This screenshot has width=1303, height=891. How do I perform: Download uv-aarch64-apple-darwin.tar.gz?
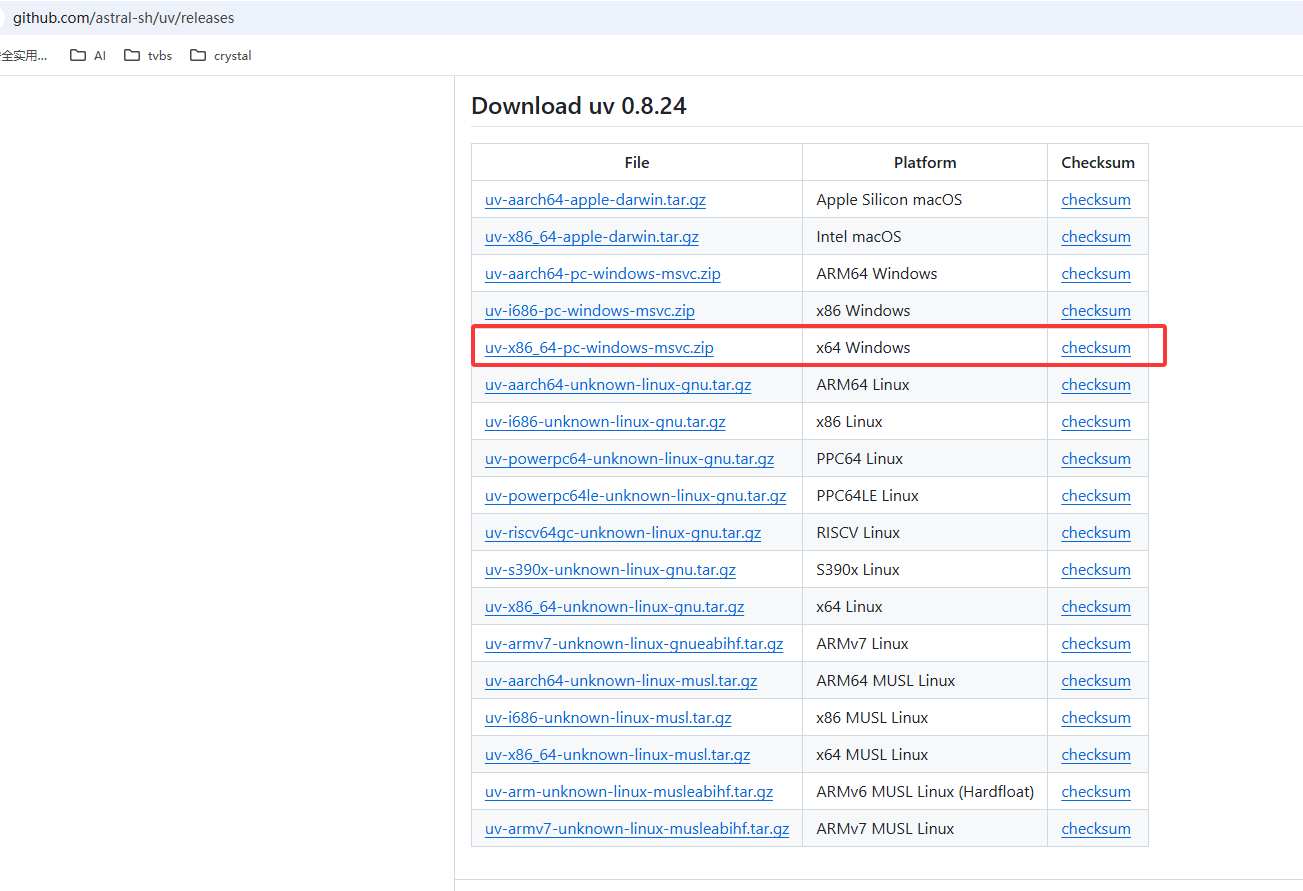pos(595,200)
